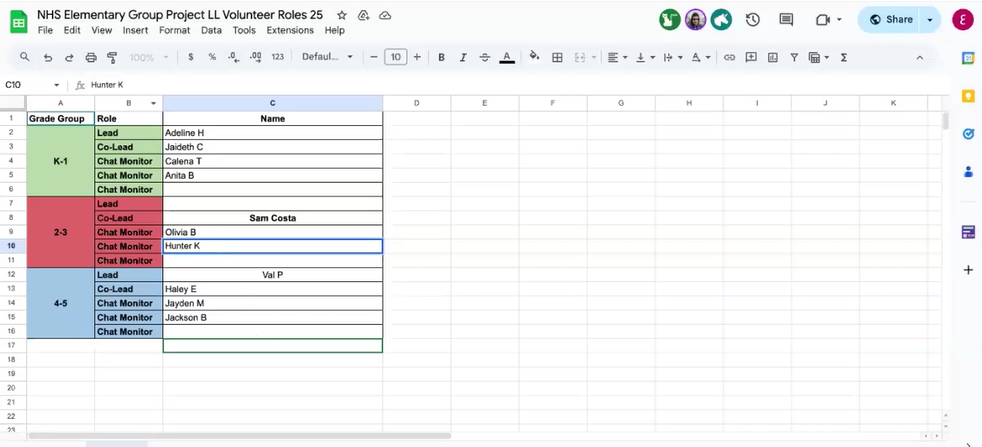Activate the paint format tool
The height and width of the screenshot is (447, 982).
coord(112,57)
